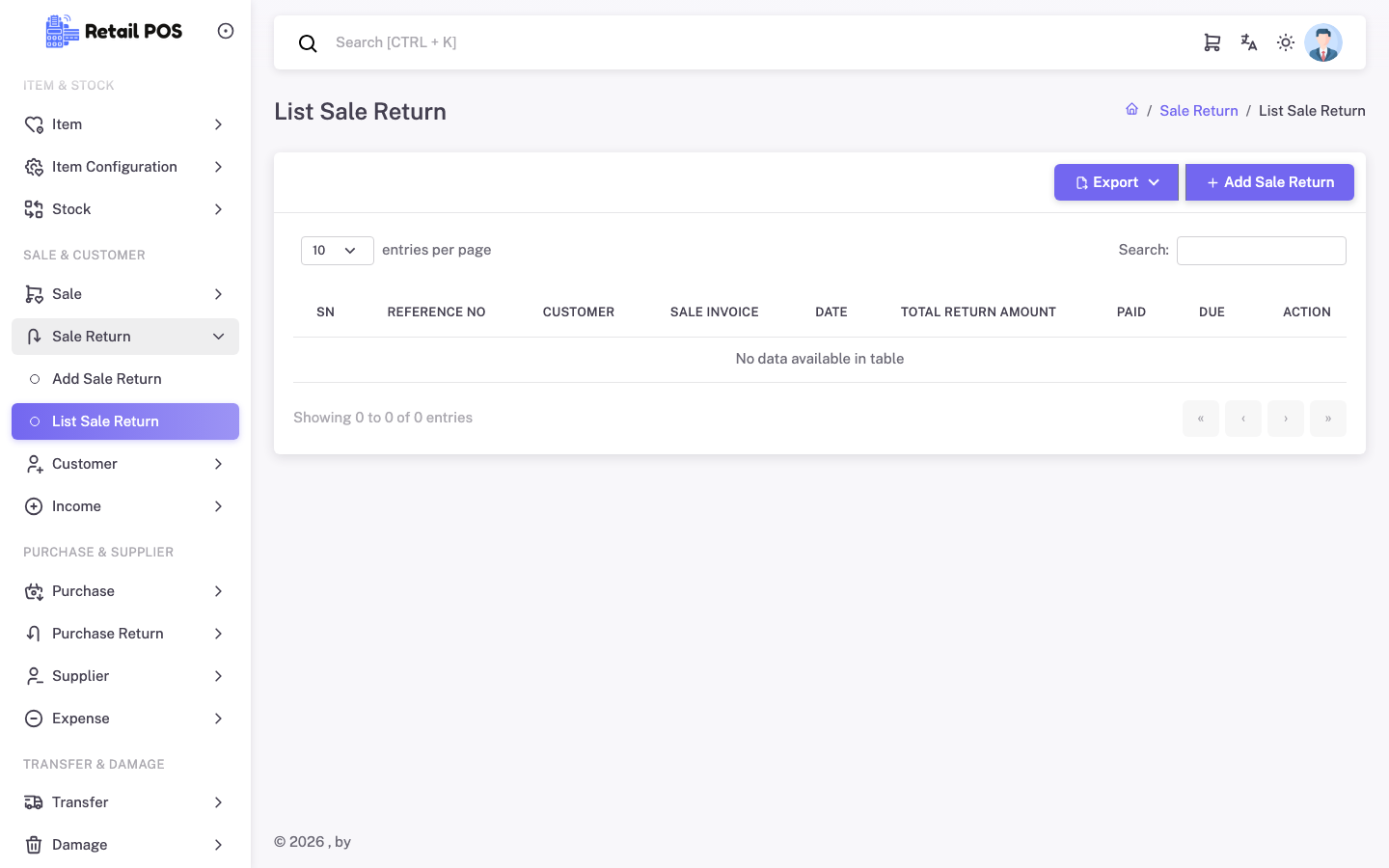Sort table by SALE INVOICE column header
The image size is (1389, 868).
point(715,312)
